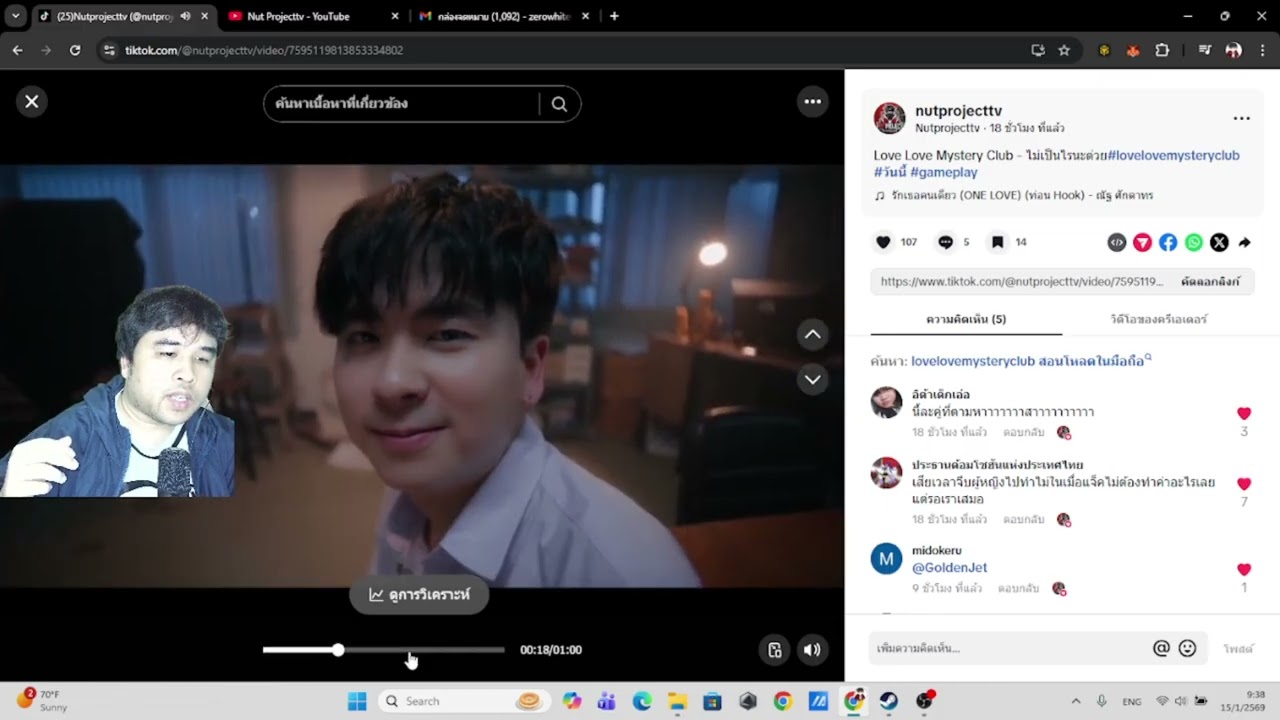1280x720 pixels.
Task: Reply to the first comment
Action: coord(1023,433)
